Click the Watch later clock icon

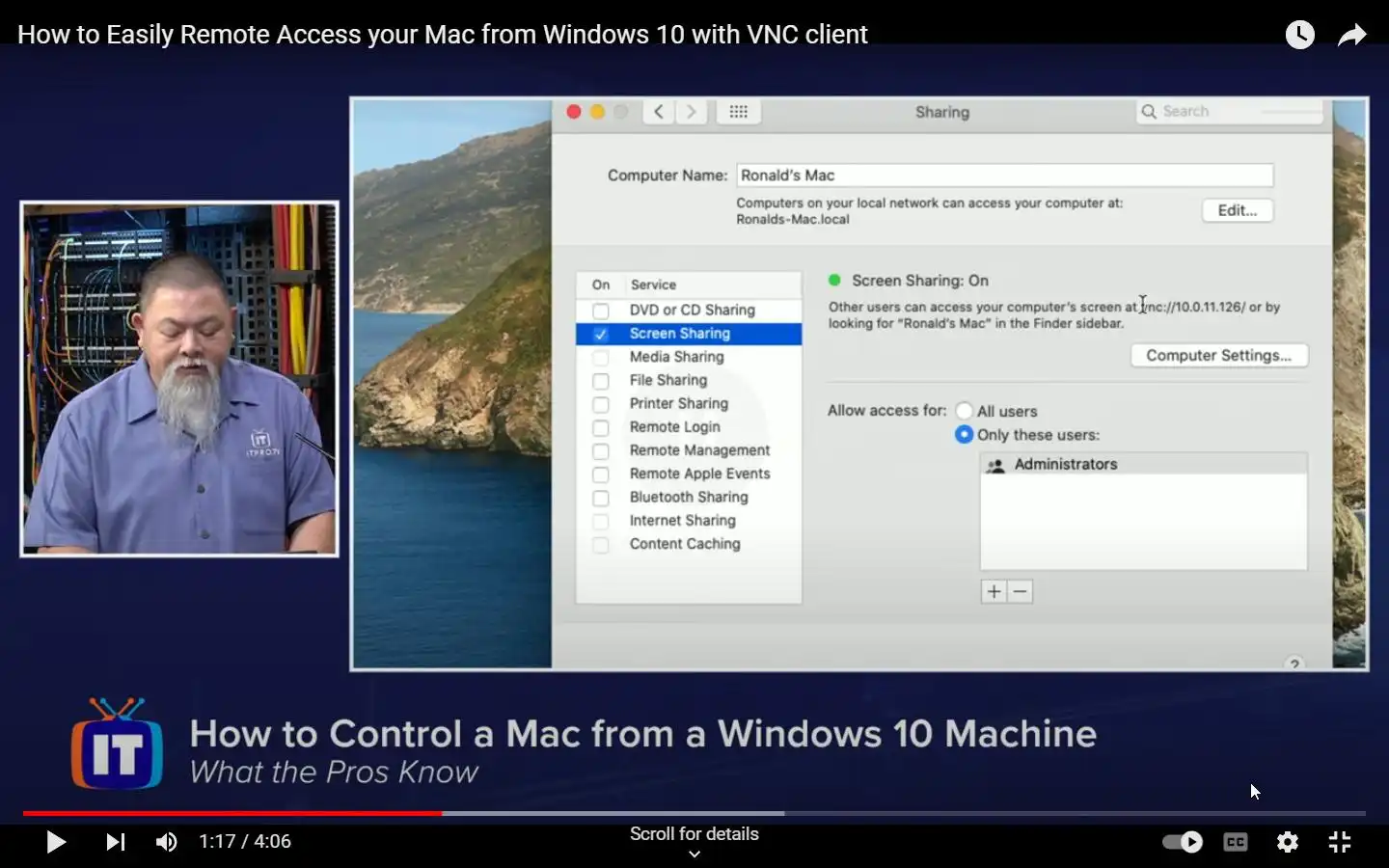coord(1300,35)
